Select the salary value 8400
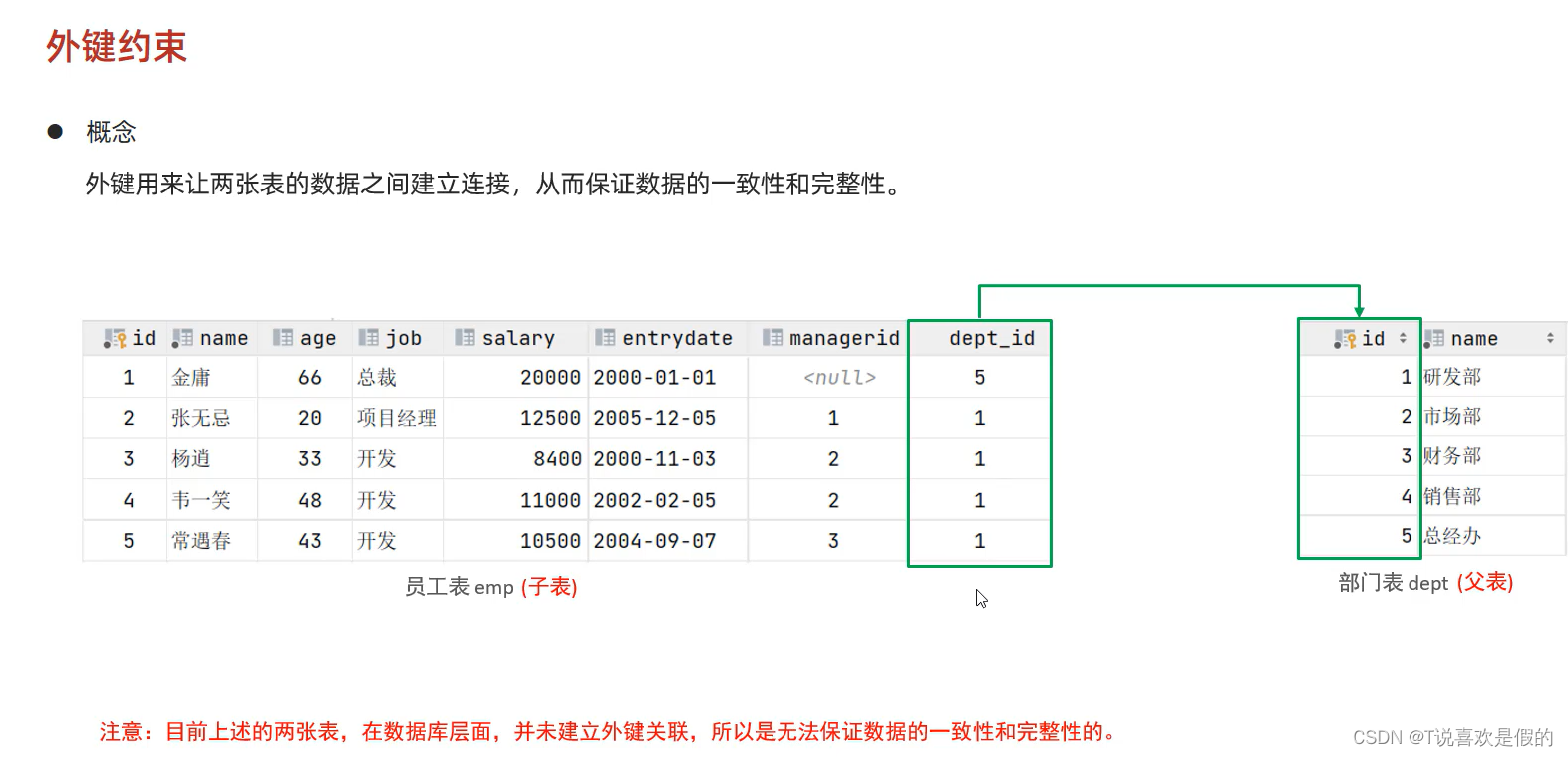Viewport: 1568px width, 757px height. 557,458
